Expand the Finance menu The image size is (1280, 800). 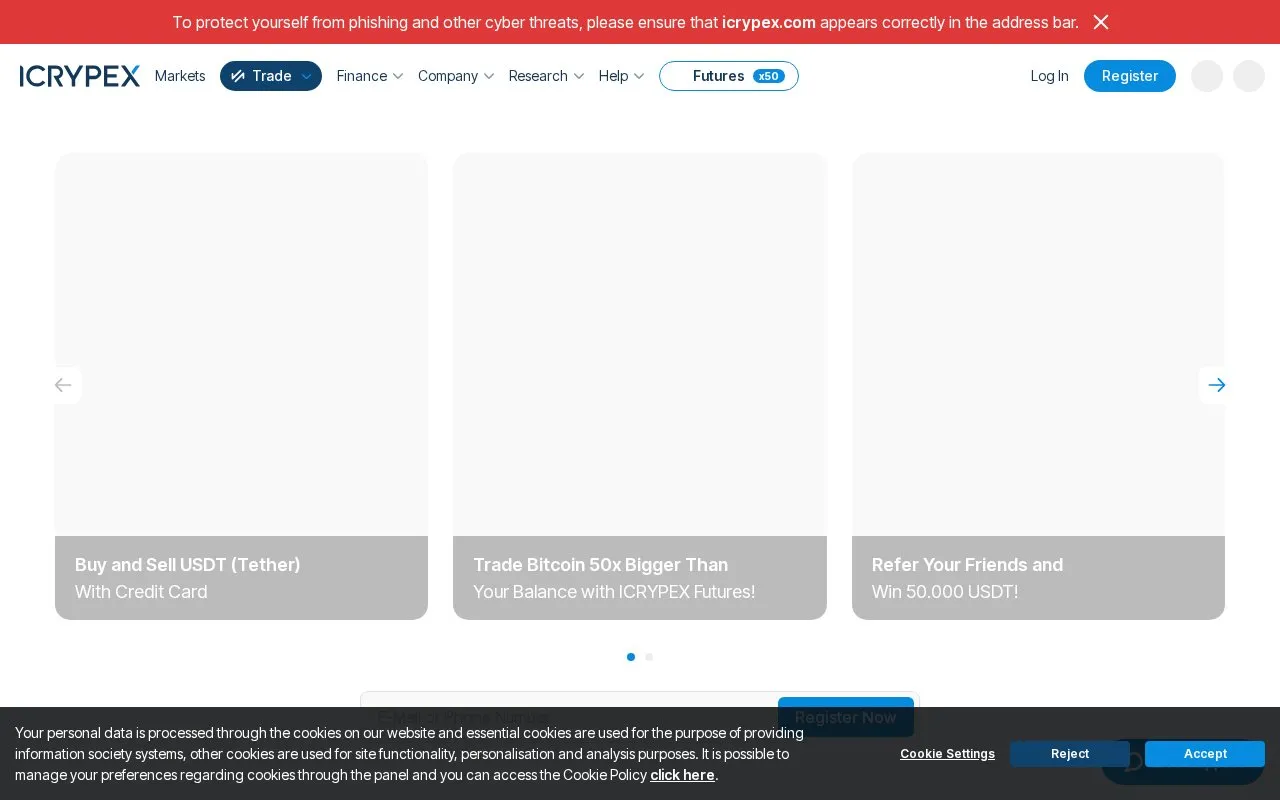point(370,76)
